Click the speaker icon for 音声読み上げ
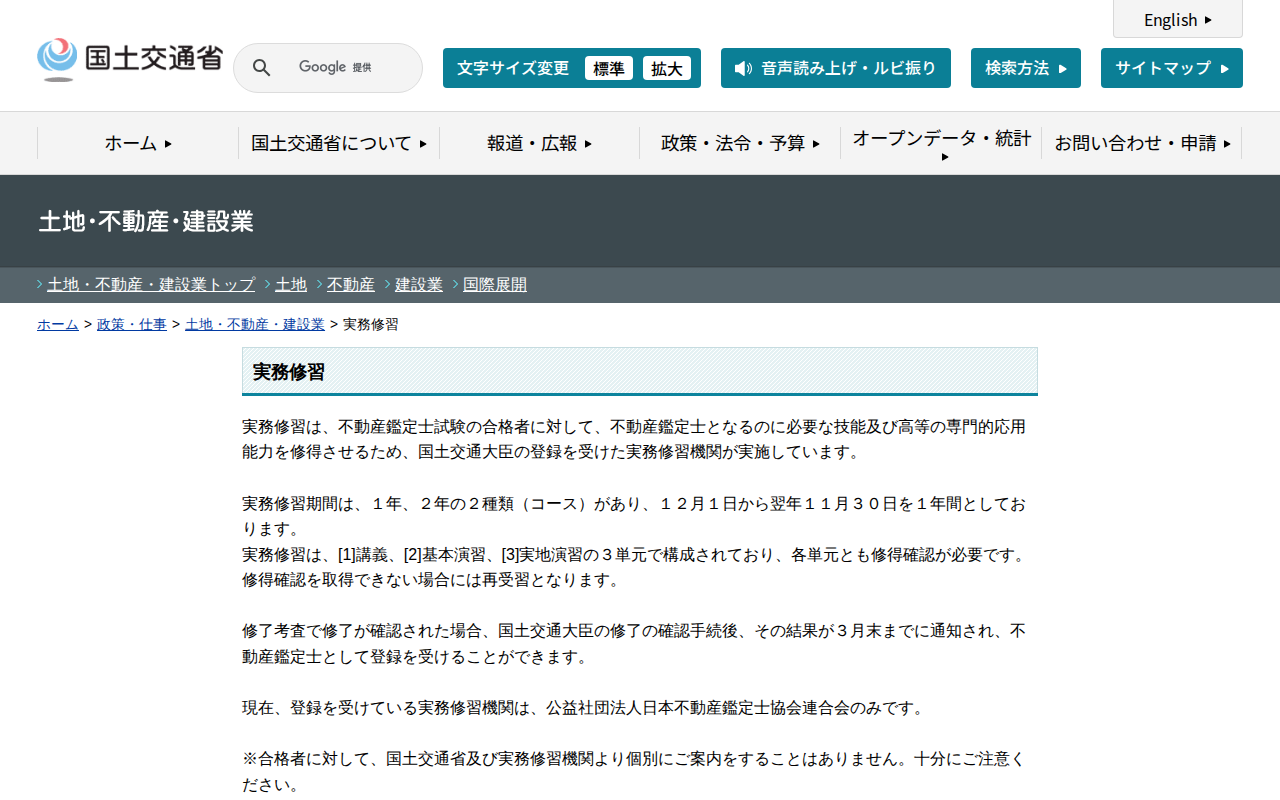 pyautogui.click(x=743, y=68)
